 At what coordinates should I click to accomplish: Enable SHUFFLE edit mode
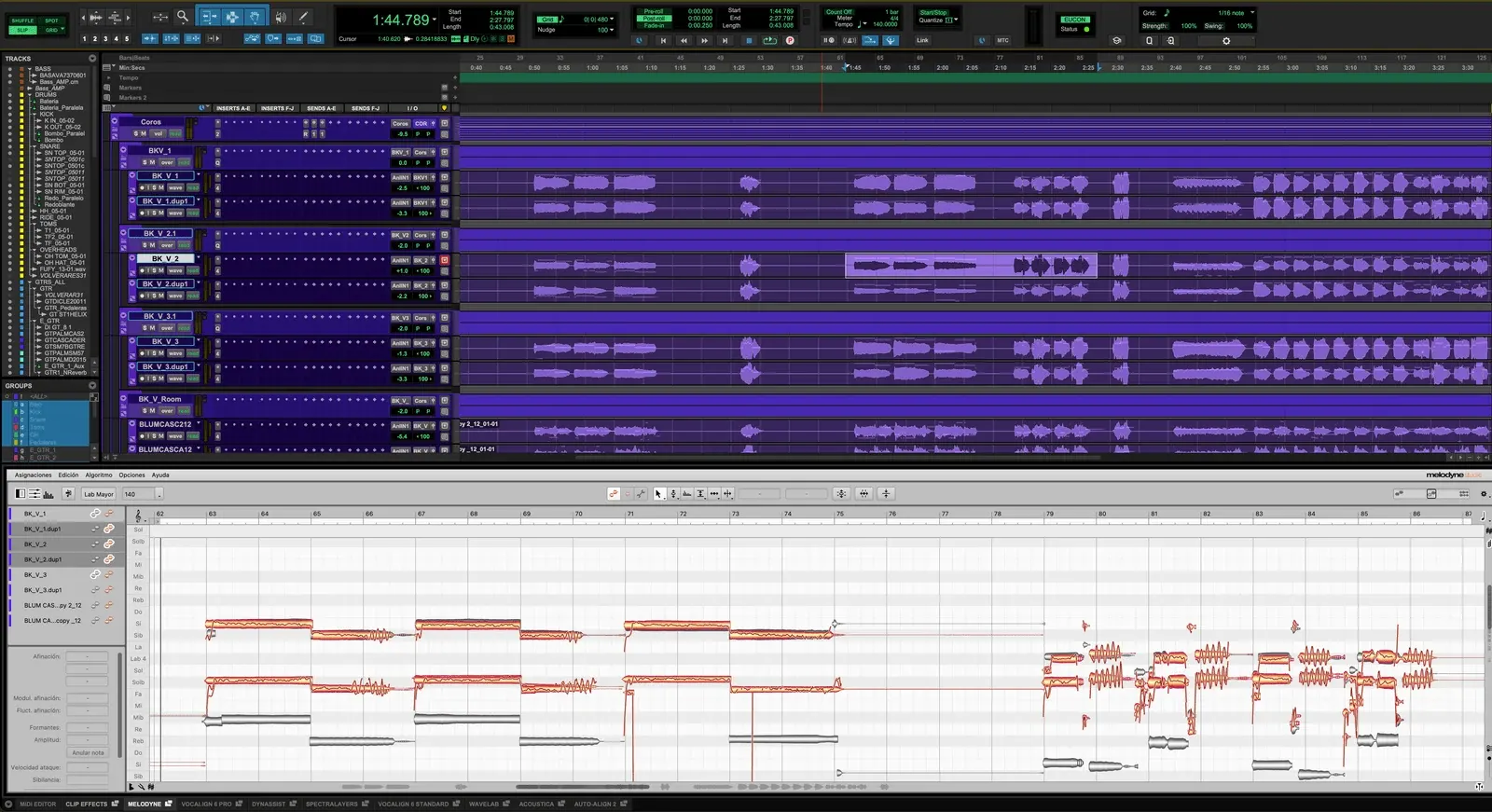coord(22,20)
